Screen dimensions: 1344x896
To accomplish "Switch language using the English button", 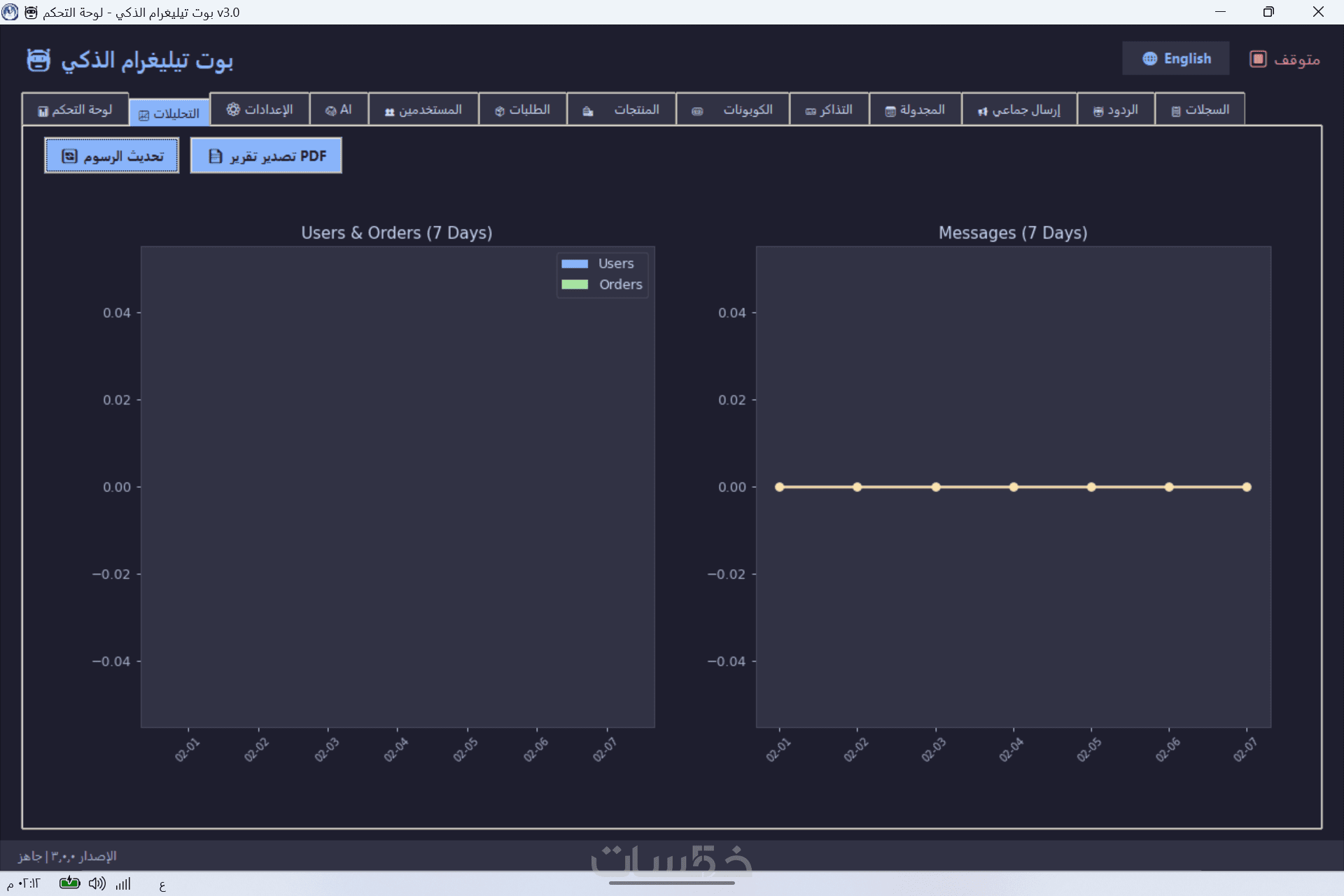I will coord(1176,59).
